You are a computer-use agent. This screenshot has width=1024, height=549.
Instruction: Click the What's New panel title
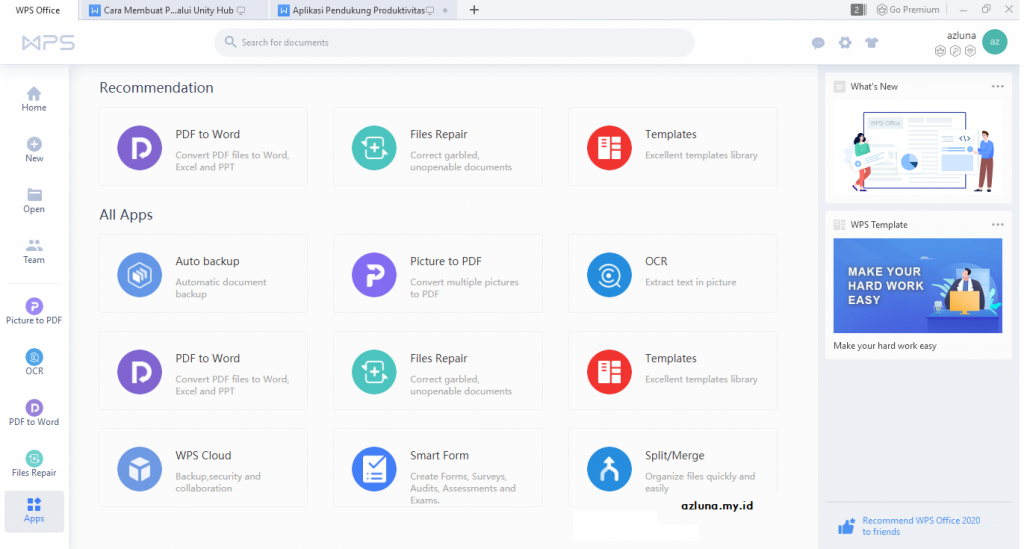tap(874, 86)
